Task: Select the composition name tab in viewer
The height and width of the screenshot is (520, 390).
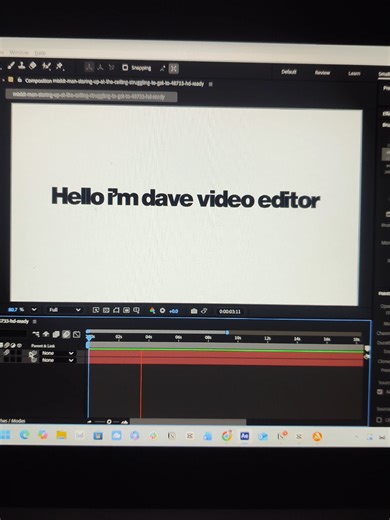Action: 91,96
